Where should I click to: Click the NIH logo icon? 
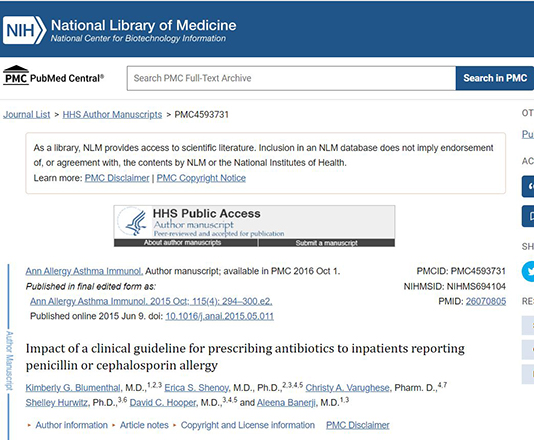pyautogui.click(x=25, y=30)
